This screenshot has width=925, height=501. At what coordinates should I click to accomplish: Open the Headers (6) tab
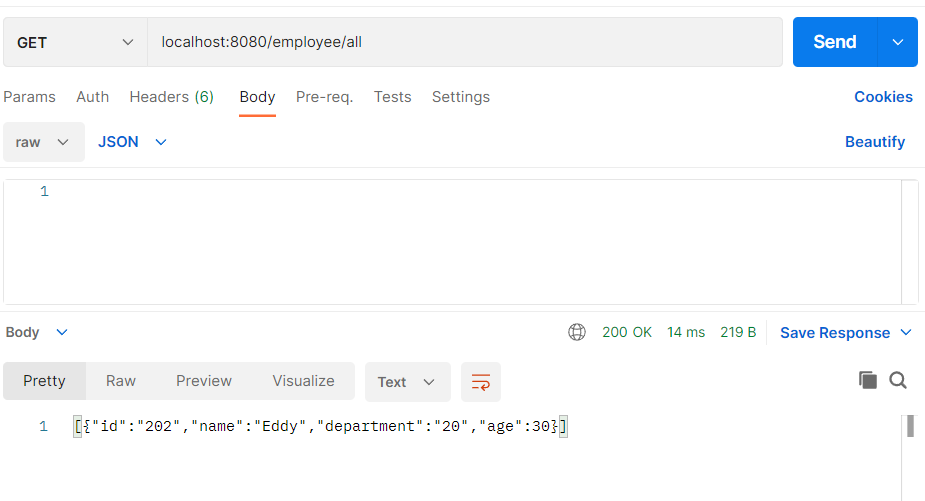[x=172, y=97]
